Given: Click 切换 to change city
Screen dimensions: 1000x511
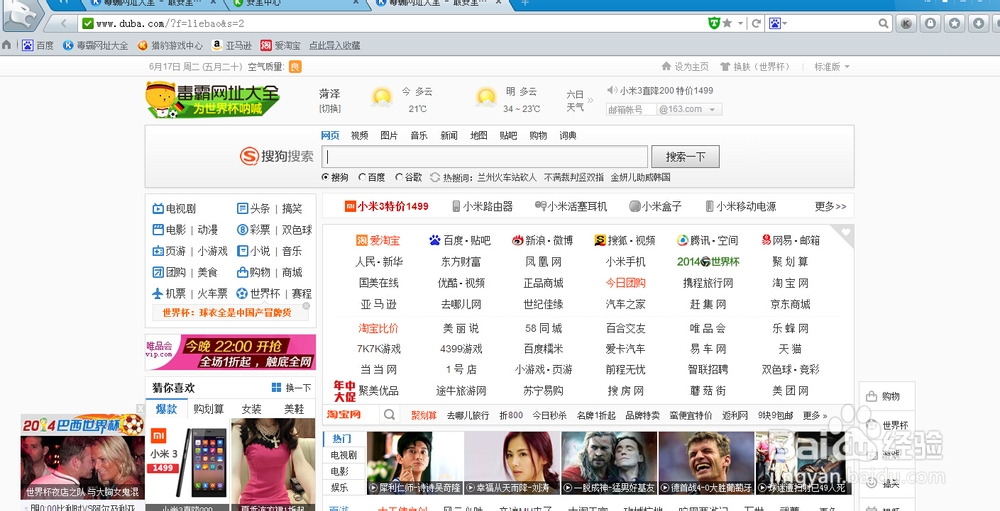Looking at the screenshot, I should click(330, 108).
